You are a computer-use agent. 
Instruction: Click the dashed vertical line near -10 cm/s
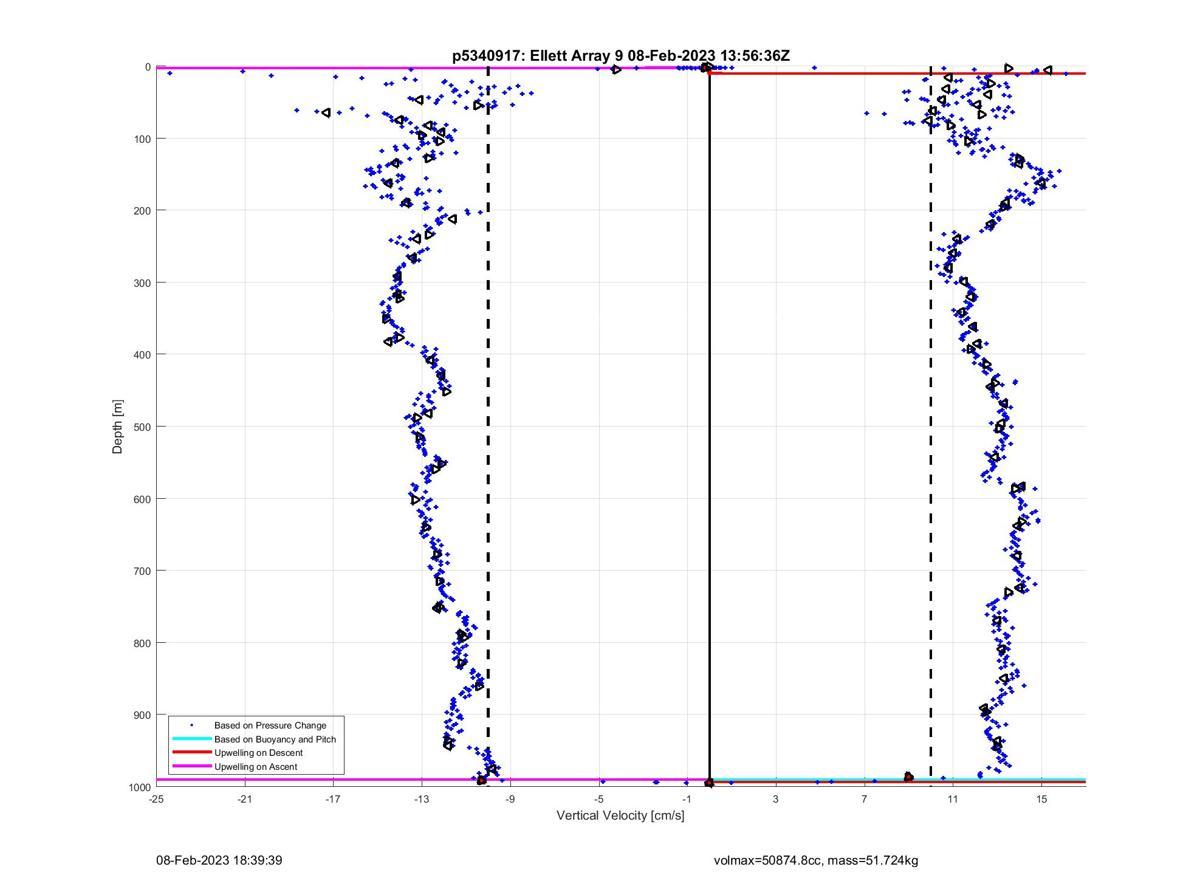point(488,427)
